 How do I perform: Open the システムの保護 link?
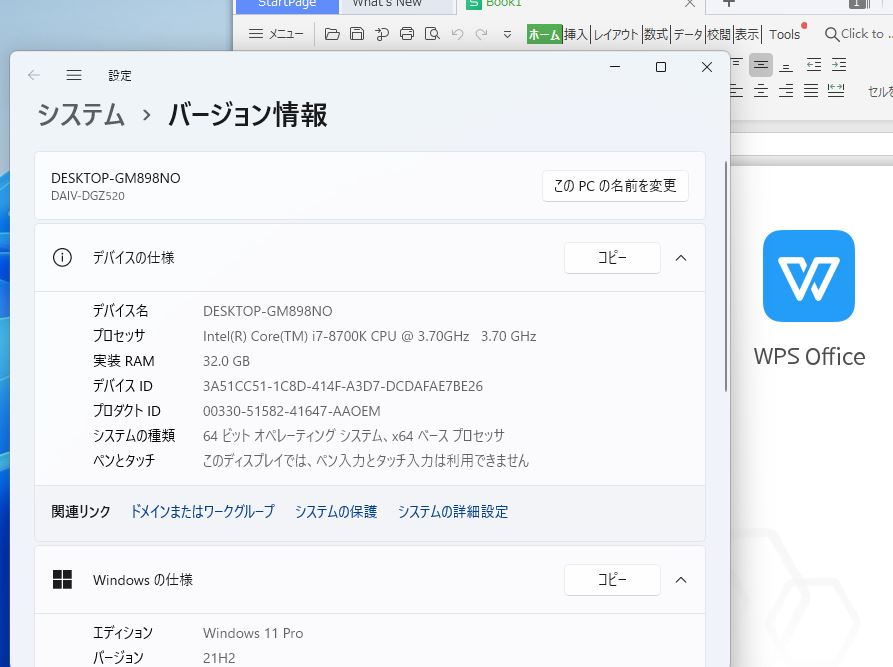coord(336,511)
